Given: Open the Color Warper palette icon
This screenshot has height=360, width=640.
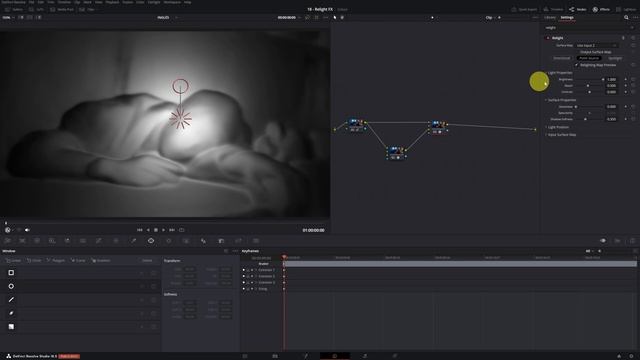Looking at the screenshot, I should (116, 241).
